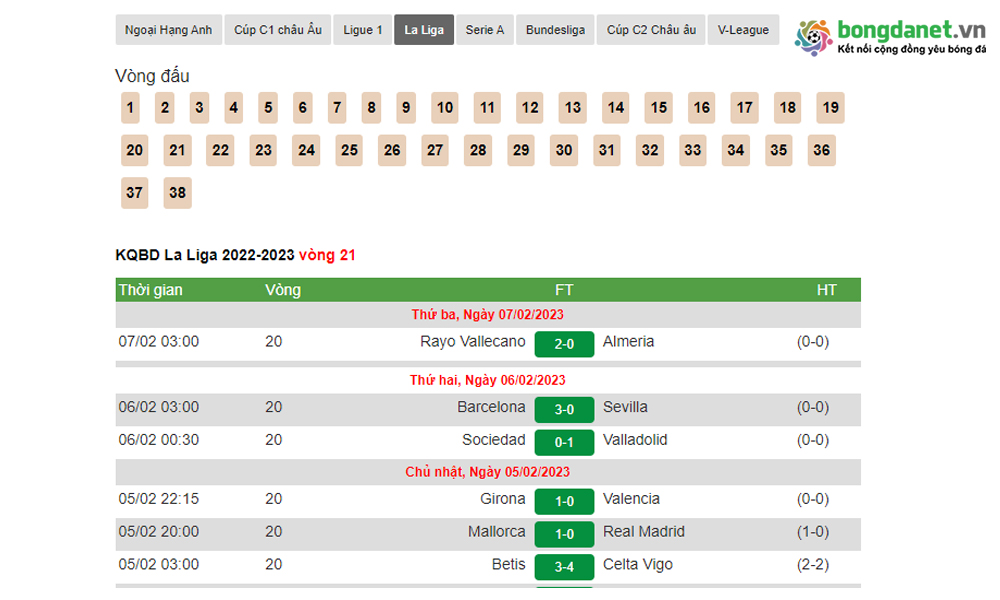Image resolution: width=1000 pixels, height=600 pixels.
Task: Jump to round 19
Action: 829,108
